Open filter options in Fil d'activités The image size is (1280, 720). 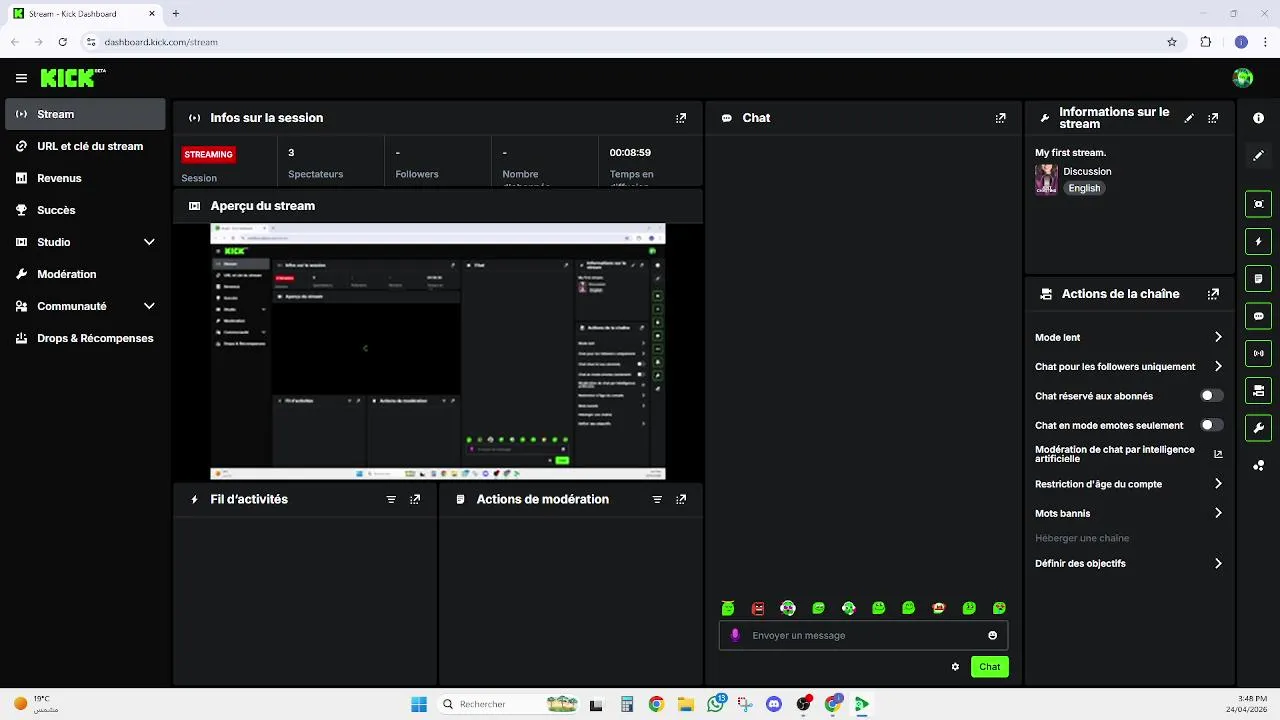(391, 499)
